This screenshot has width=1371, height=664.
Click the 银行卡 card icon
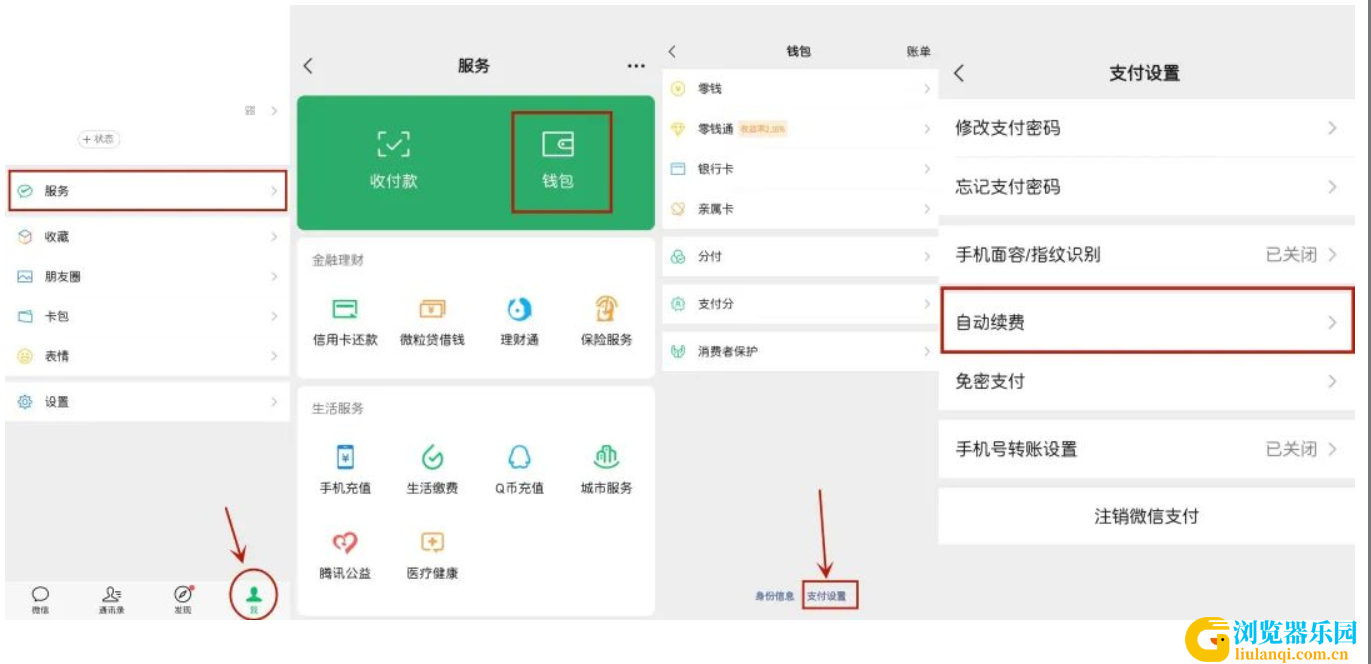point(678,169)
